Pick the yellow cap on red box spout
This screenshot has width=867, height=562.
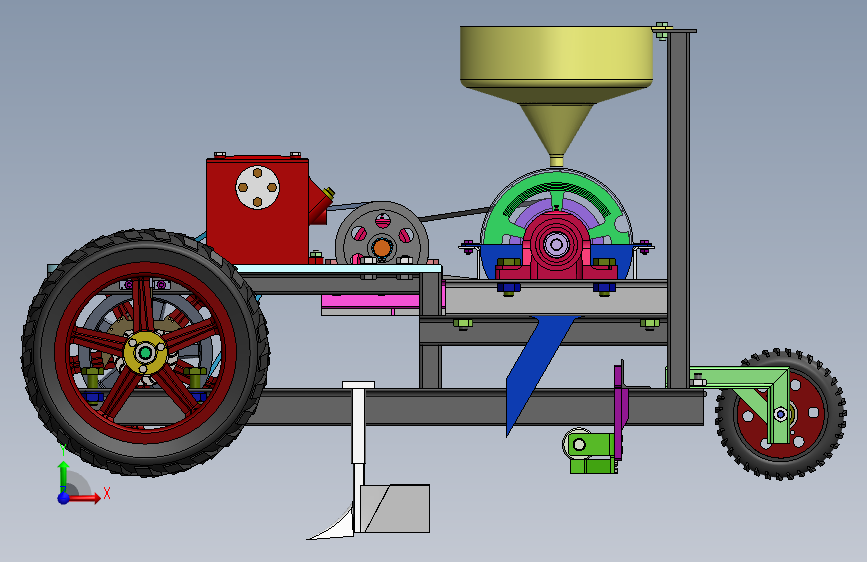click(329, 193)
